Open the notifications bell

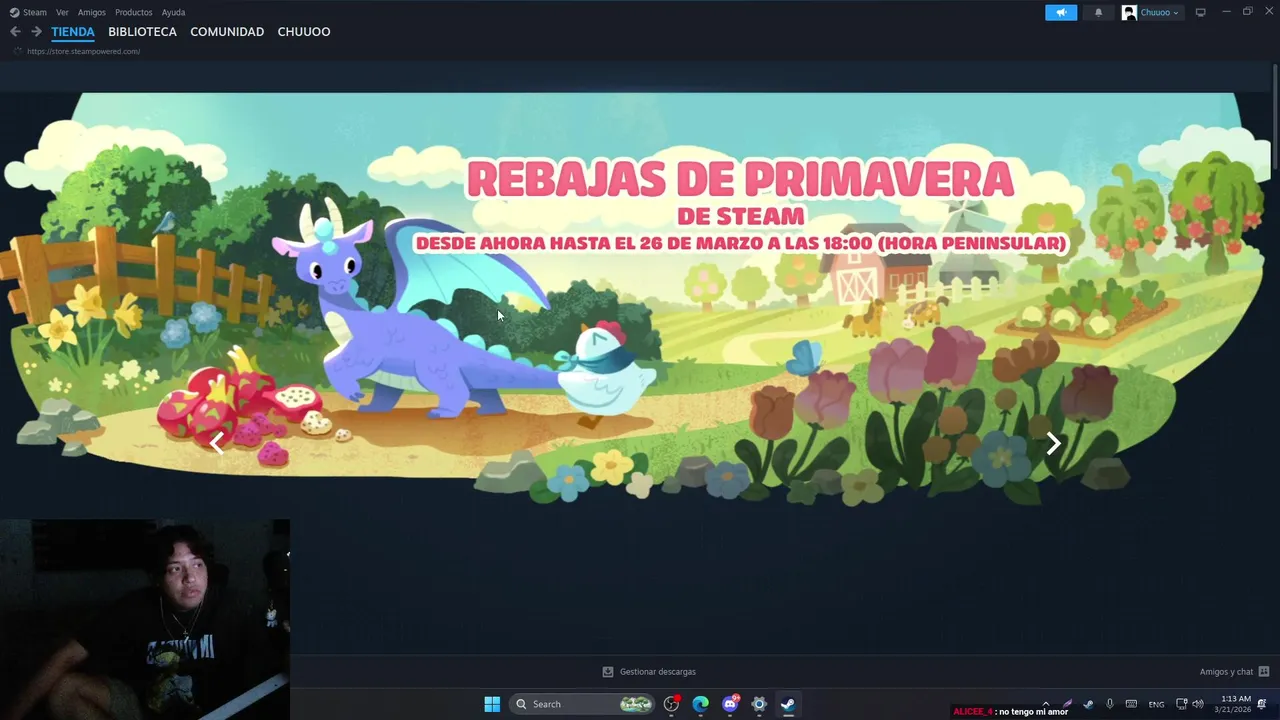click(x=1098, y=12)
